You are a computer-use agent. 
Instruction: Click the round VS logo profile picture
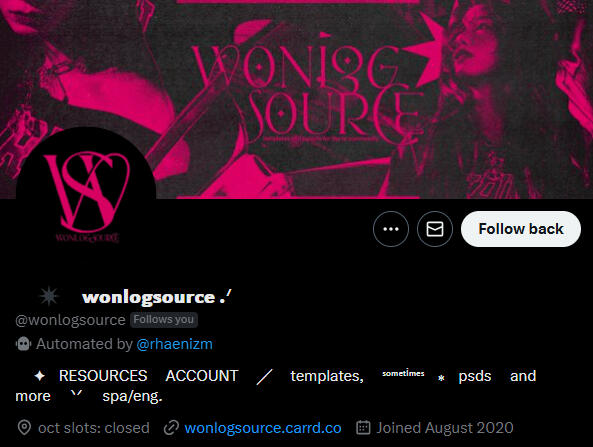click(x=86, y=197)
